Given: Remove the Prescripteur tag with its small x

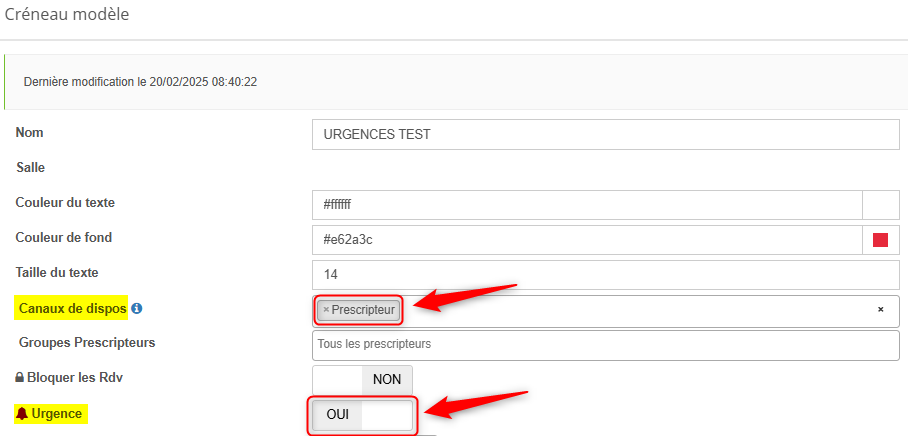Looking at the screenshot, I should click(326, 310).
